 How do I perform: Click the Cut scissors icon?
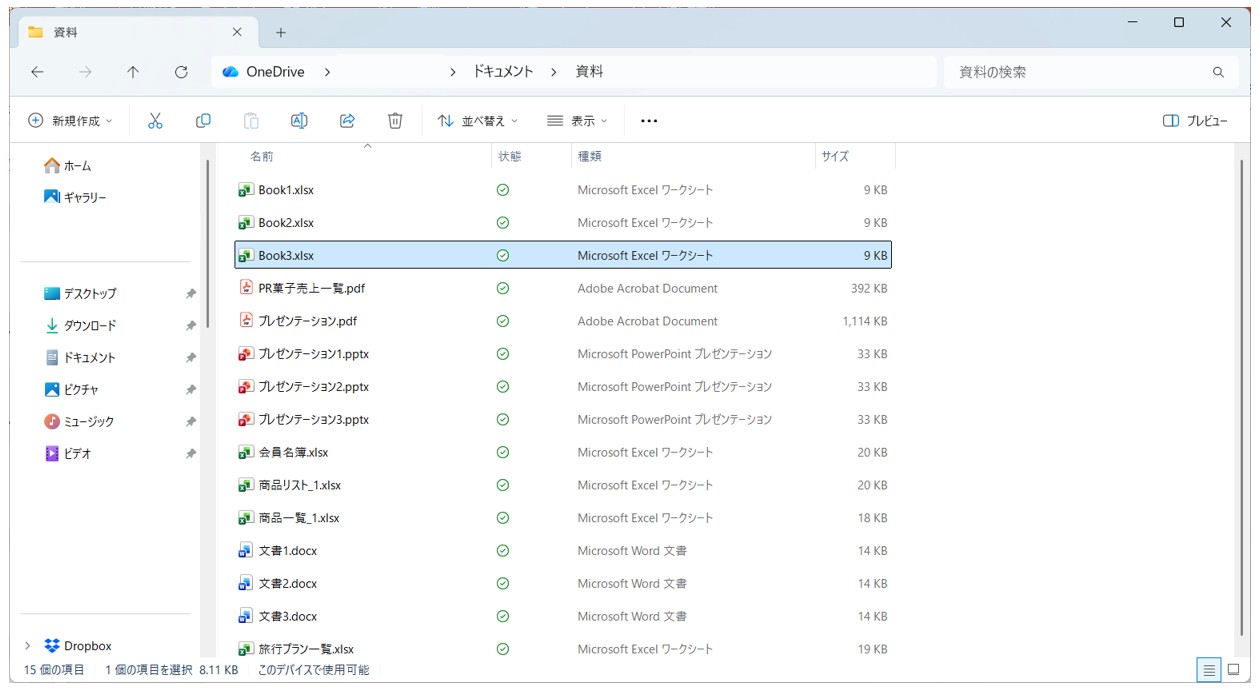tap(155, 121)
